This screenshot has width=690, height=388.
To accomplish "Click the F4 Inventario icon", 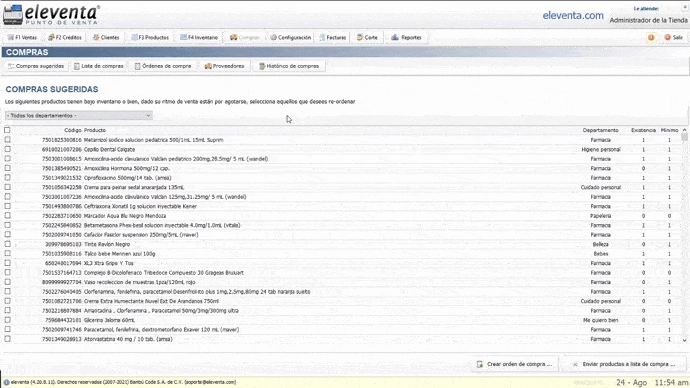I will pyautogui.click(x=184, y=37).
